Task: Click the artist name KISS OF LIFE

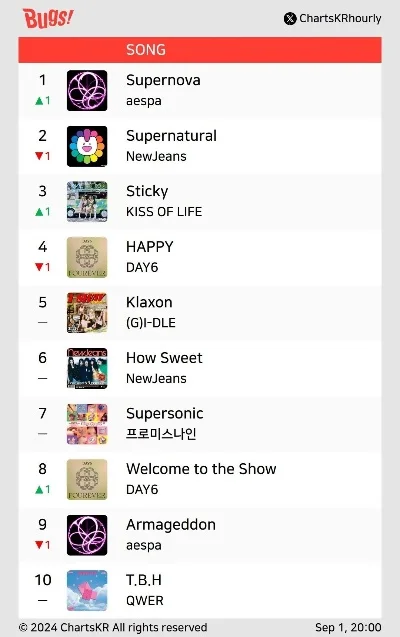Action: coord(164,212)
